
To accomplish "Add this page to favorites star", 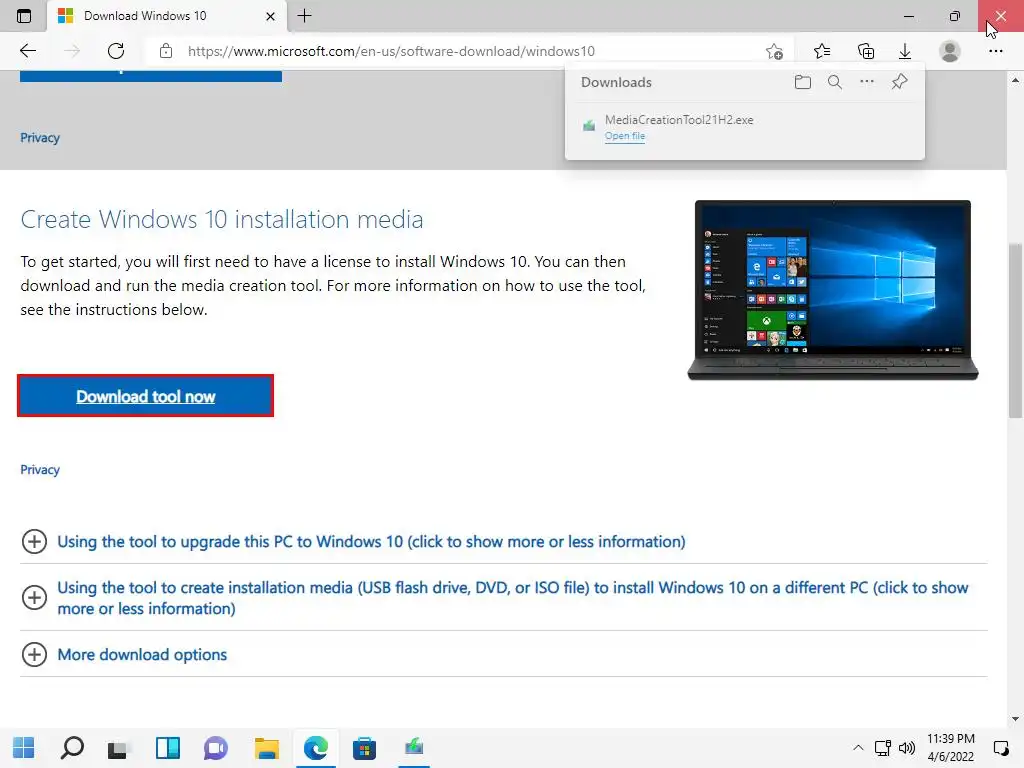I will click(x=775, y=52).
